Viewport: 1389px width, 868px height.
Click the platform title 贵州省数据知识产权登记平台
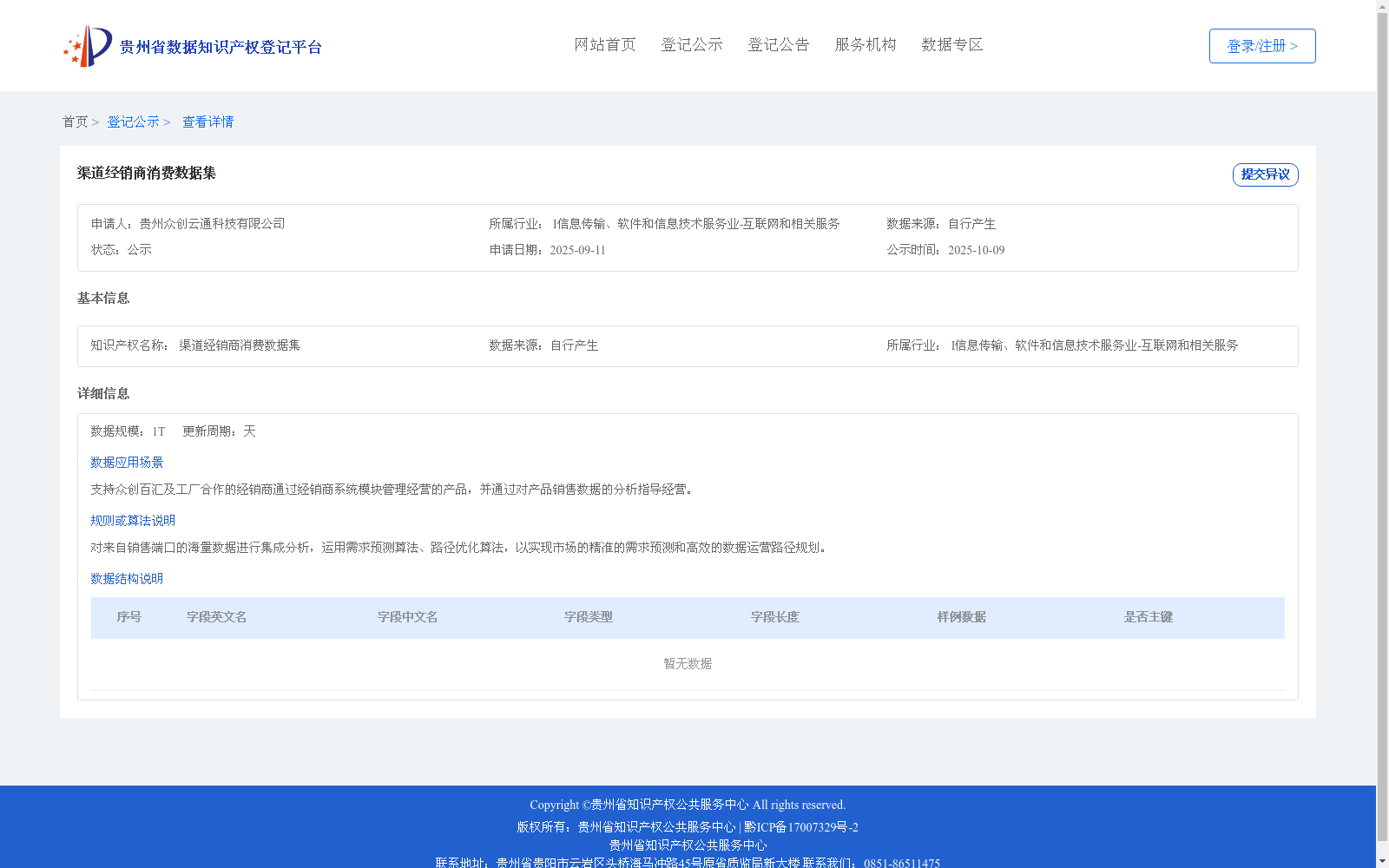pos(221,47)
